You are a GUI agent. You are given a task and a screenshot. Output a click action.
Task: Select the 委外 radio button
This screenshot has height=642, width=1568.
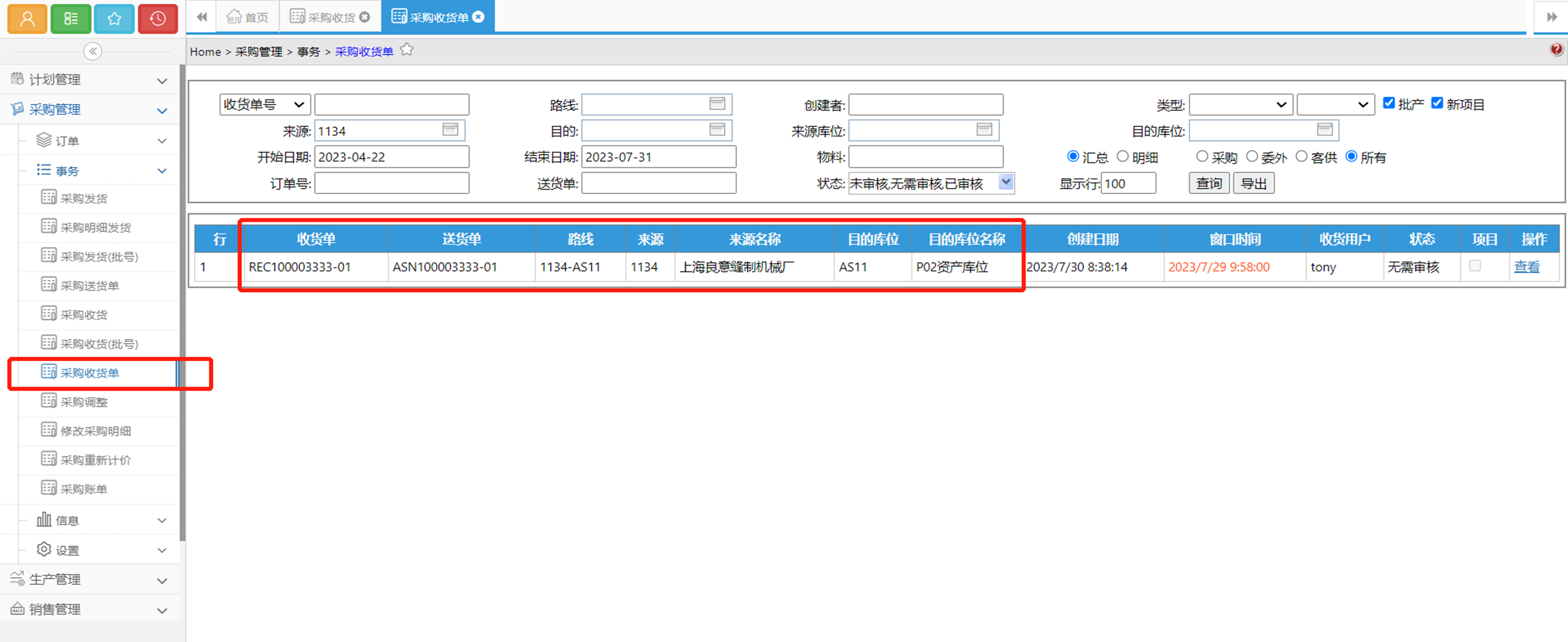pyautogui.click(x=1252, y=156)
